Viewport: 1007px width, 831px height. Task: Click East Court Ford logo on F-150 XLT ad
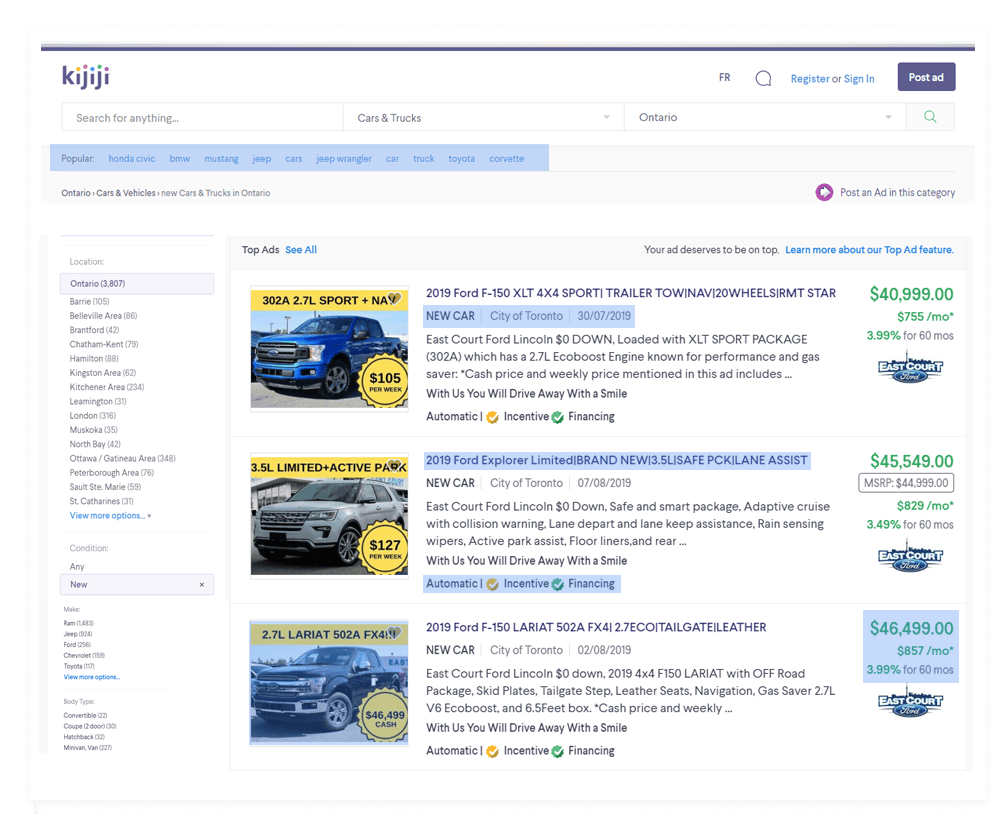[x=910, y=367]
